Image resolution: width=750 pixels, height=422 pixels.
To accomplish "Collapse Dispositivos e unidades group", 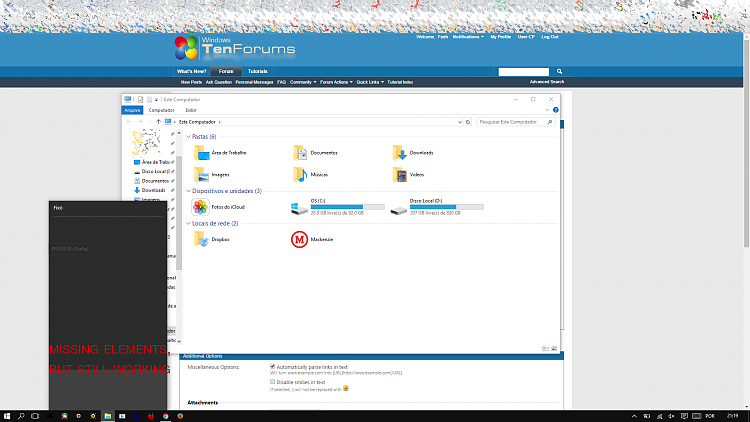I will (x=188, y=191).
